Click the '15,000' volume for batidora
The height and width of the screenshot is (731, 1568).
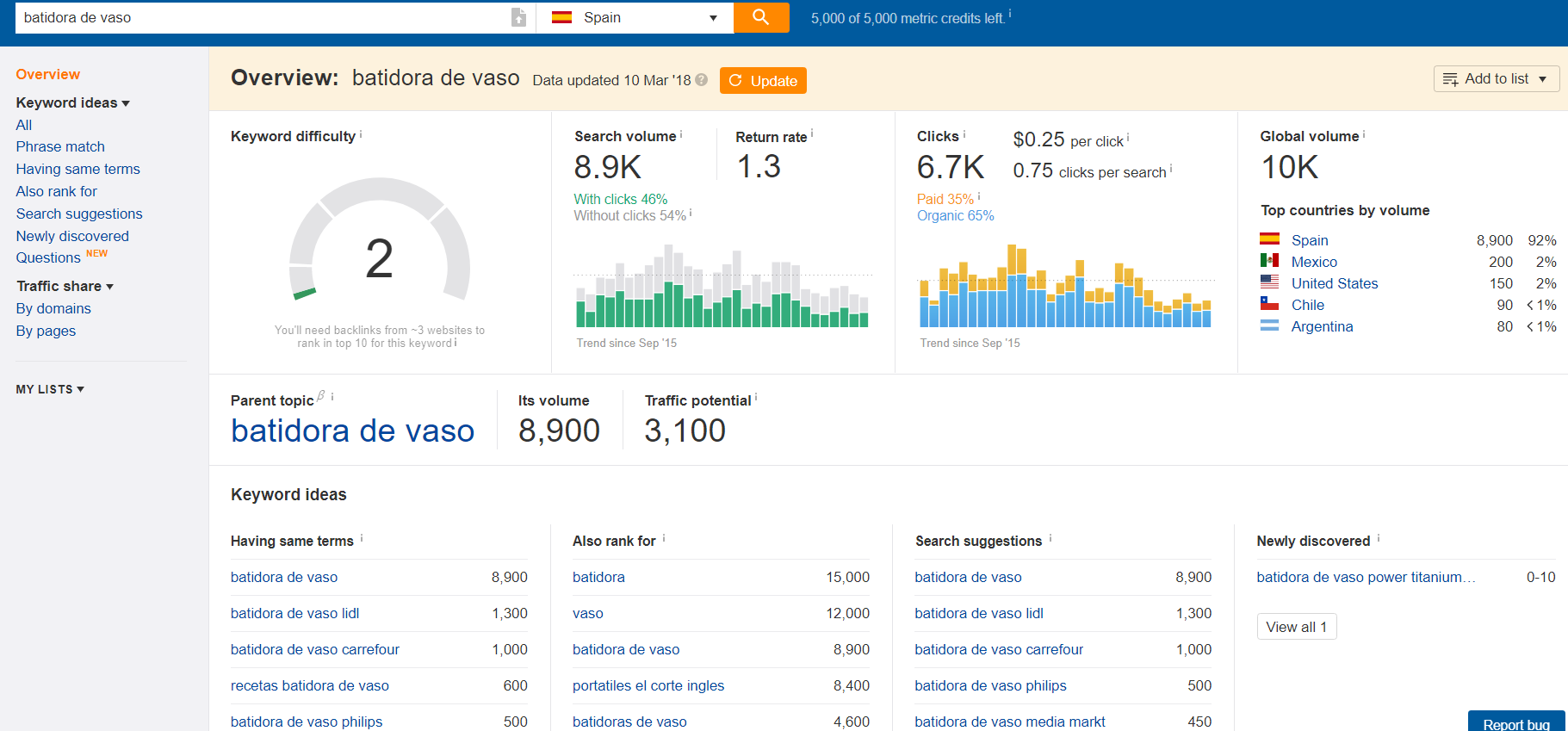(x=848, y=577)
